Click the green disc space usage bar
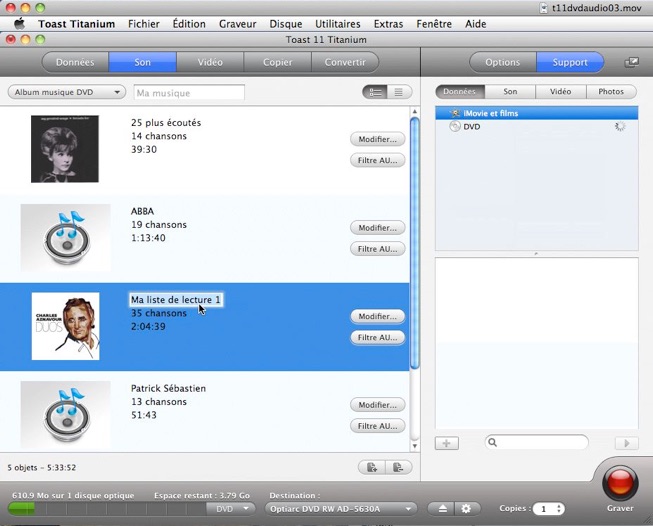653x526 pixels. 21,509
